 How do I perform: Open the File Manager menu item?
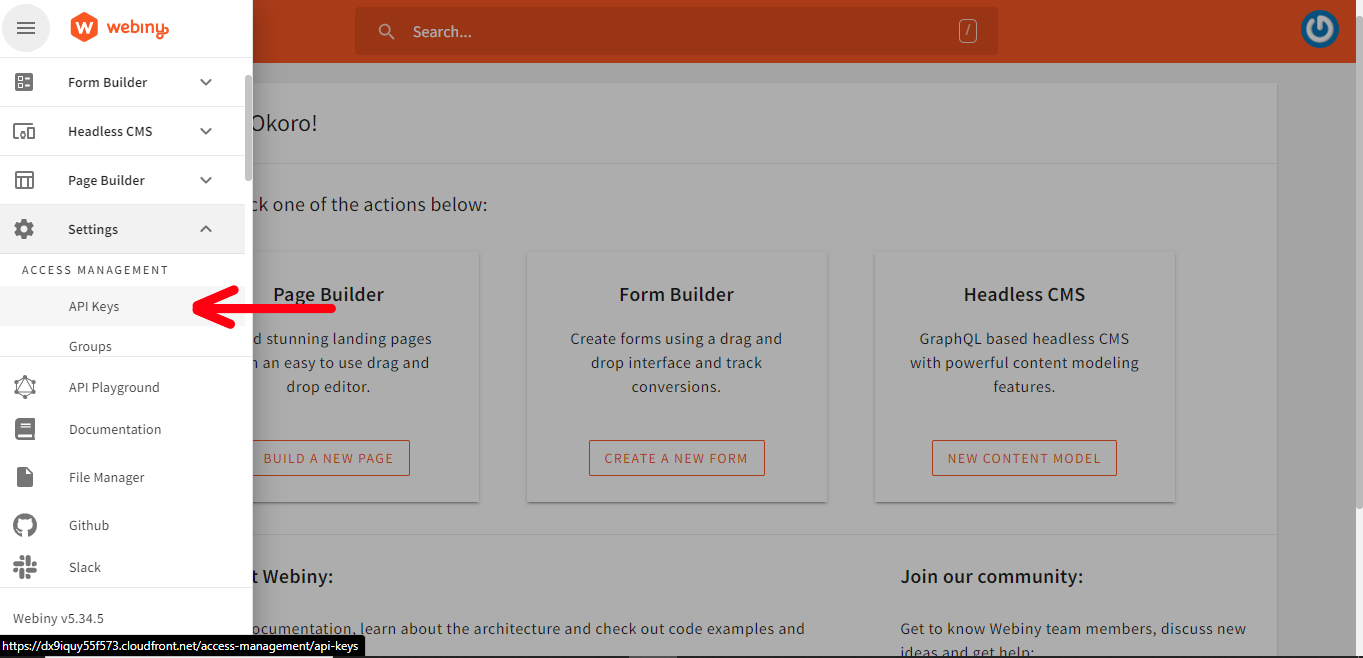point(106,478)
